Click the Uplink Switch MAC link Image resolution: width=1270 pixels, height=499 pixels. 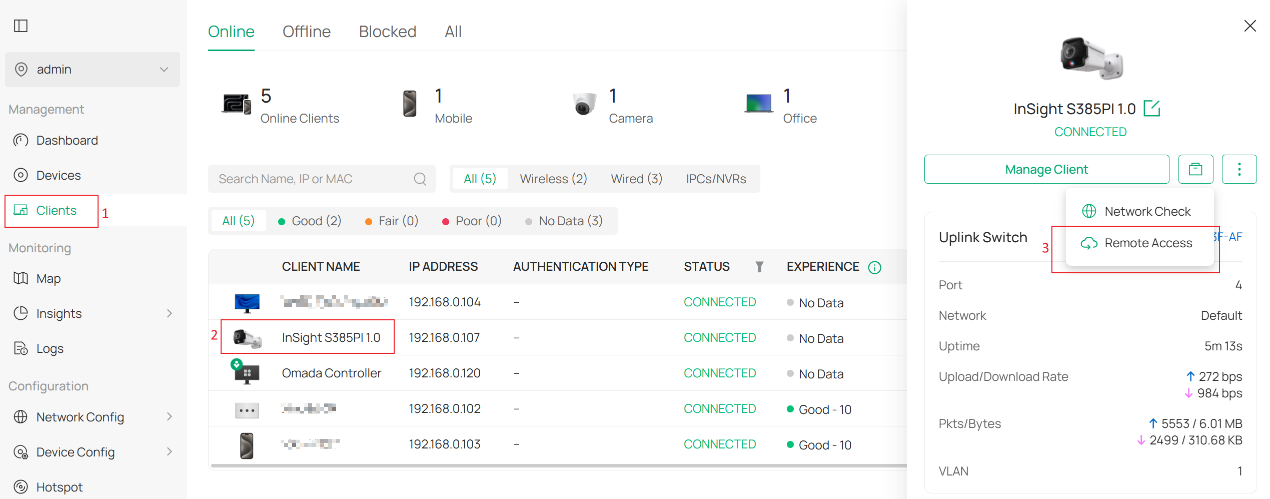point(1228,237)
